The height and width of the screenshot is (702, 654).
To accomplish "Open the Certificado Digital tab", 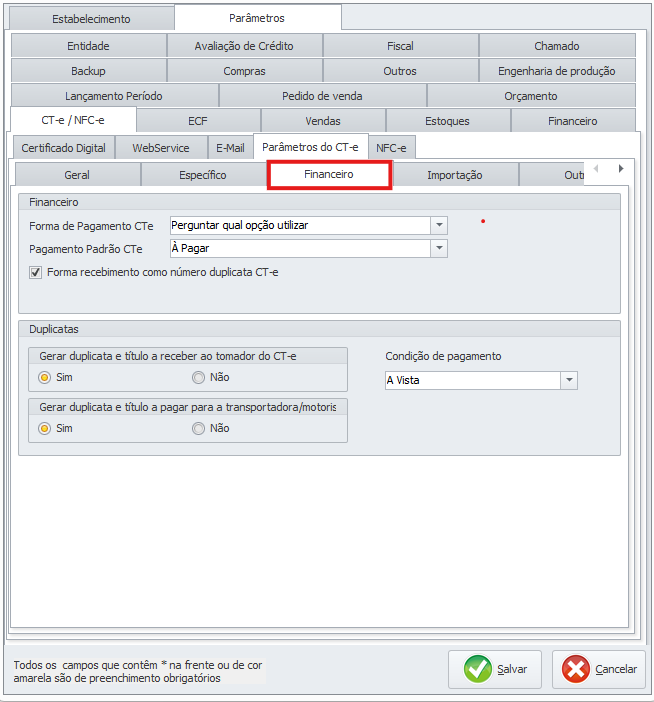I will (x=63, y=148).
